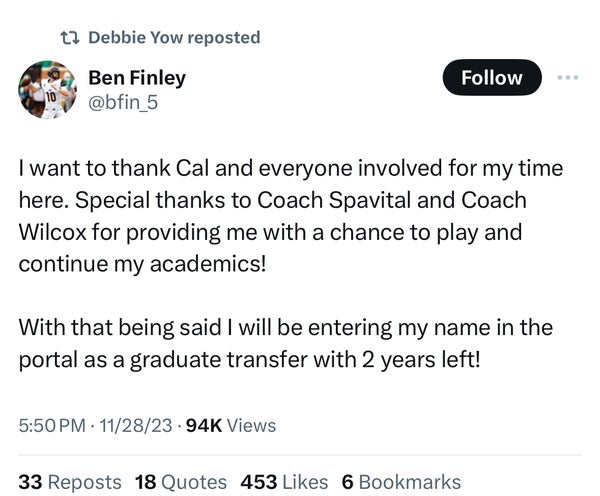600x496 pixels.
Task: Show the 453 Likes list
Action: tap(284, 481)
